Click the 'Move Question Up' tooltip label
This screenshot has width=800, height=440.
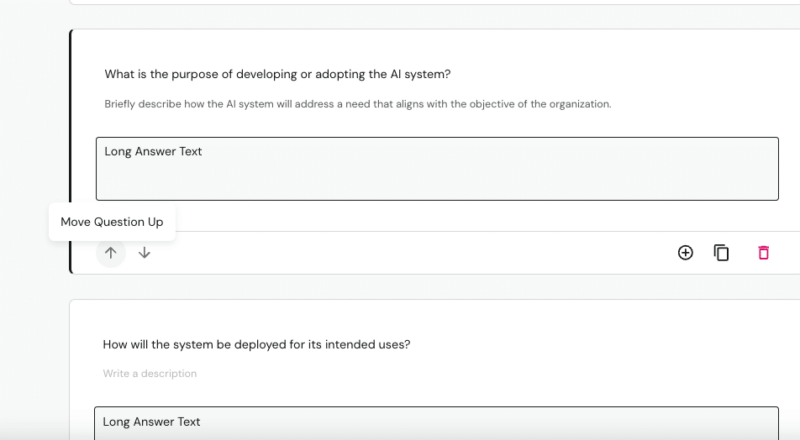point(112,222)
